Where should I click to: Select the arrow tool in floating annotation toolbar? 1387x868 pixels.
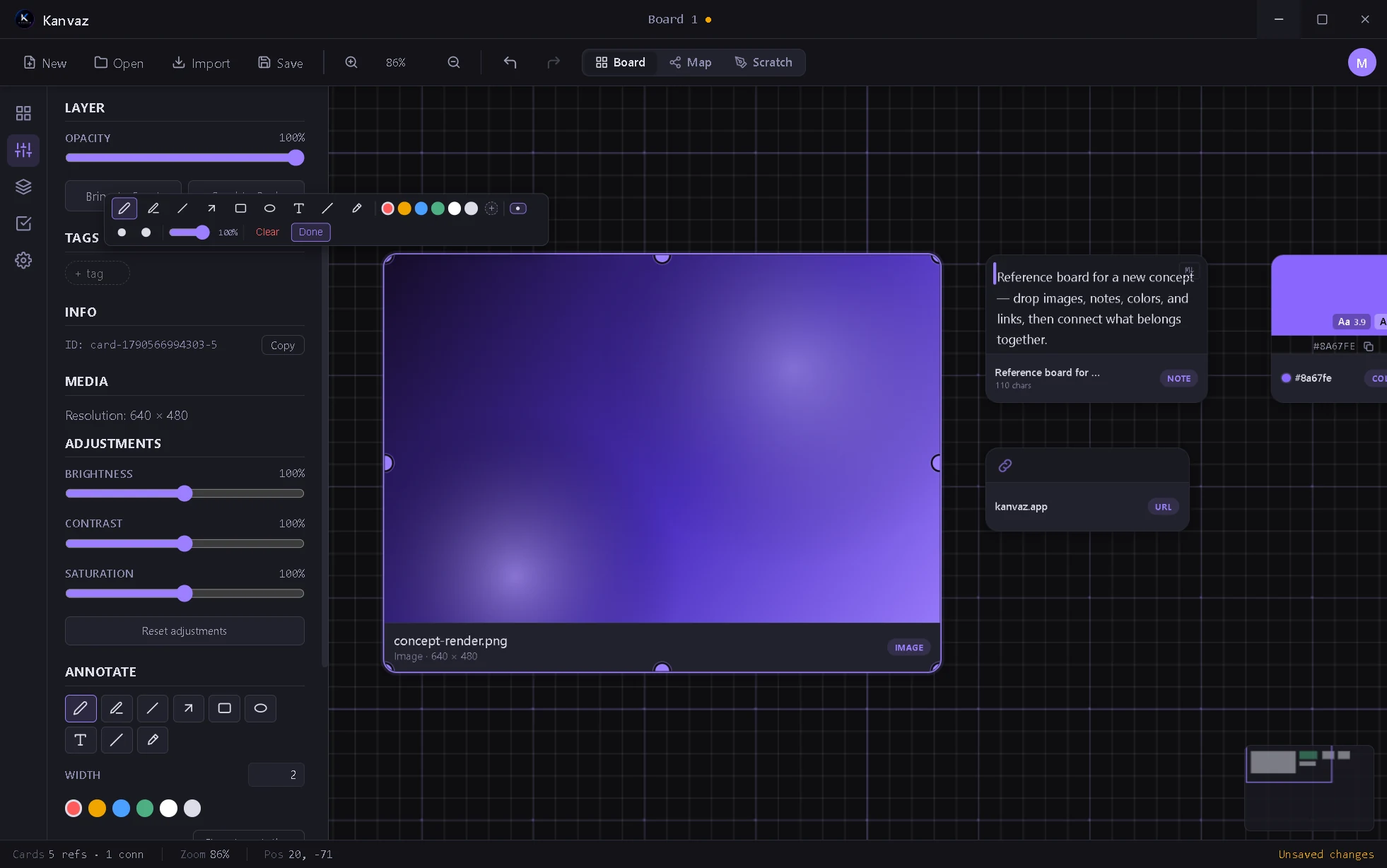click(x=211, y=209)
